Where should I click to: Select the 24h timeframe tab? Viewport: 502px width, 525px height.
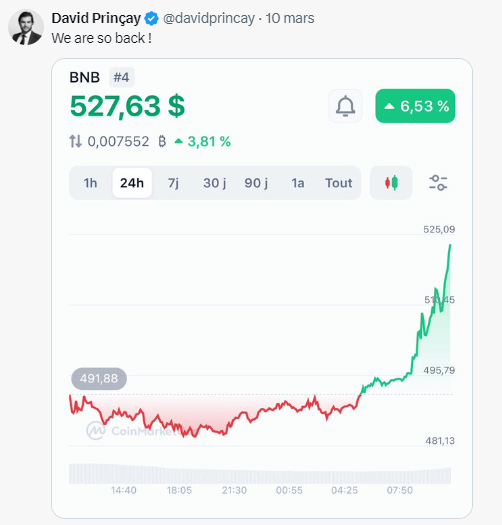coord(132,183)
